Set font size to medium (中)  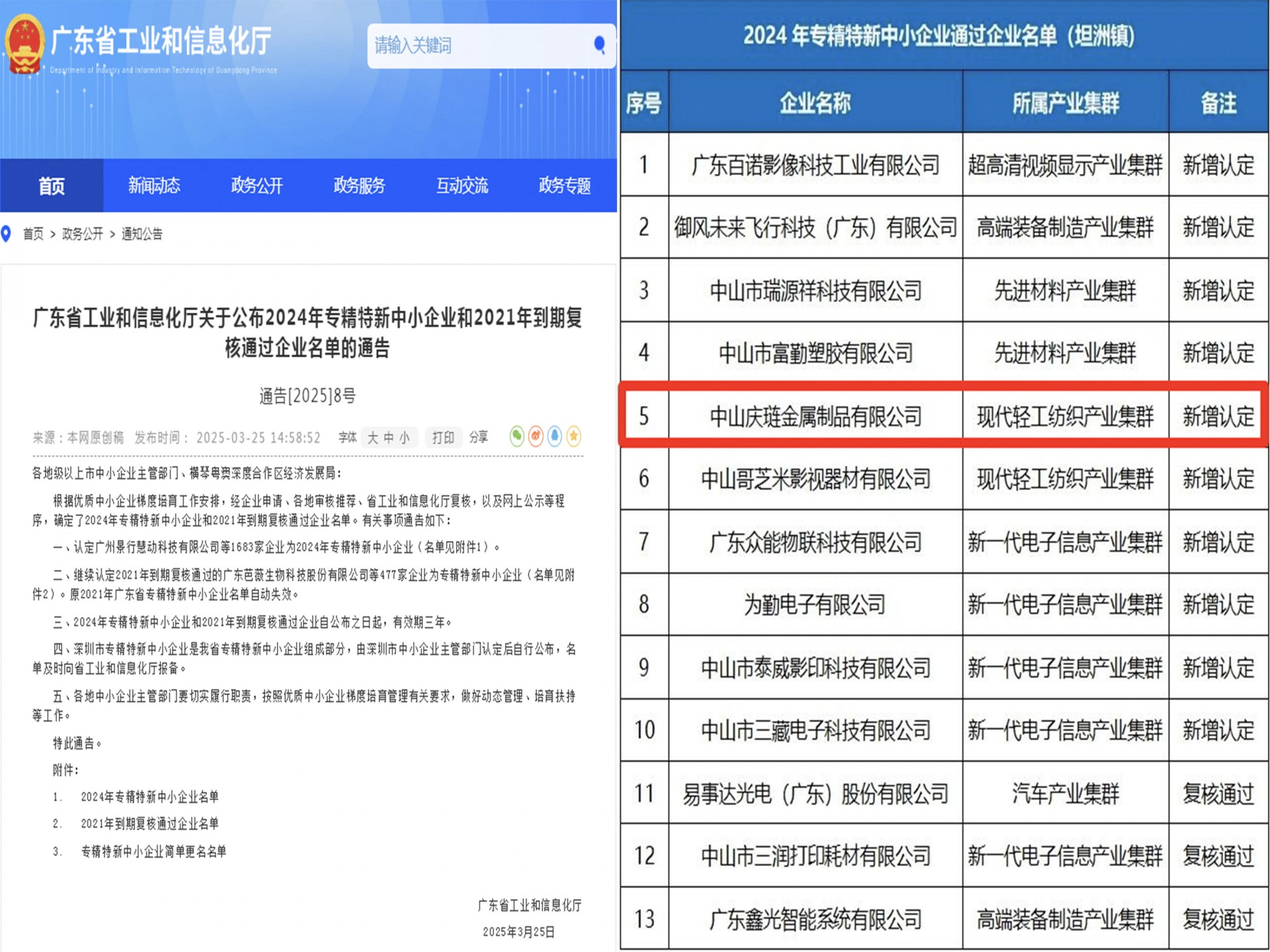coord(389,438)
